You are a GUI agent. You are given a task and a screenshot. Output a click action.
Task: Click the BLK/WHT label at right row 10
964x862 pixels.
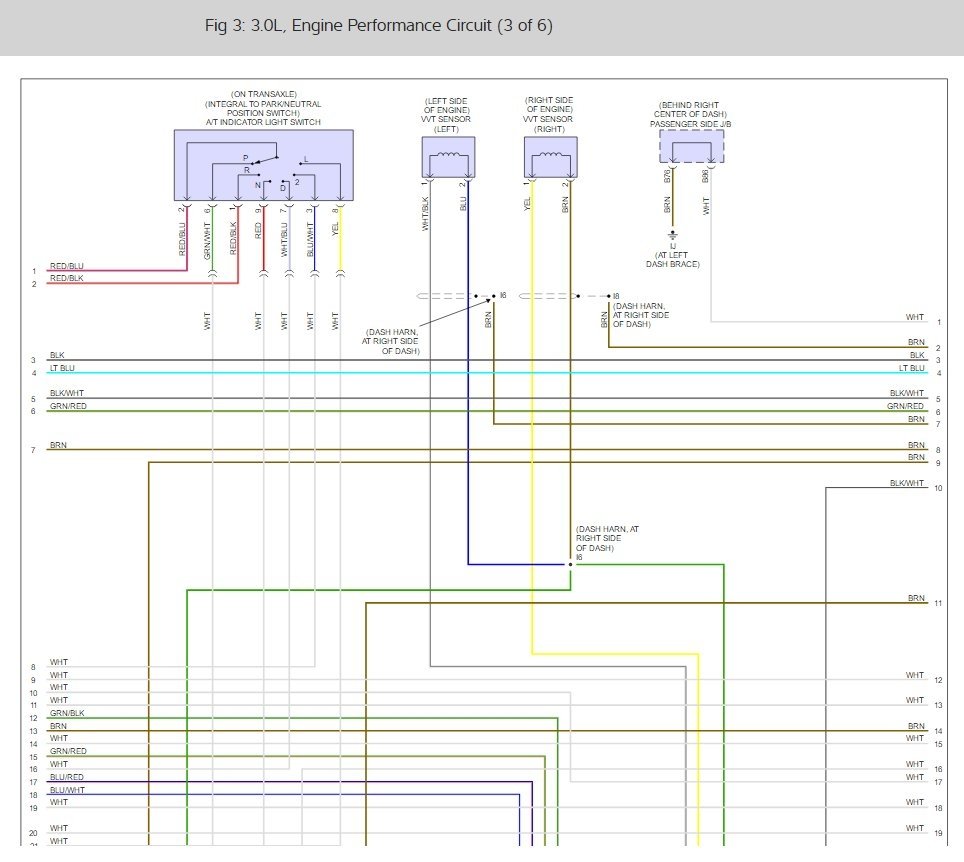(x=907, y=483)
